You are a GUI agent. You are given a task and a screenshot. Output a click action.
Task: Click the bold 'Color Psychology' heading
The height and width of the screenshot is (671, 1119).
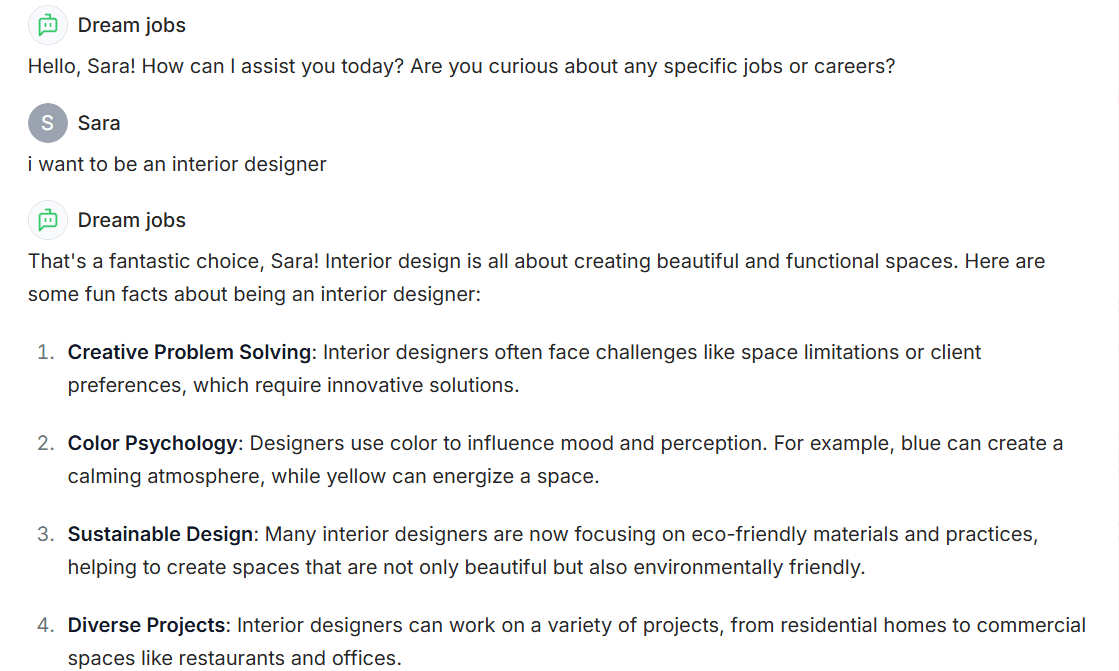coord(153,443)
